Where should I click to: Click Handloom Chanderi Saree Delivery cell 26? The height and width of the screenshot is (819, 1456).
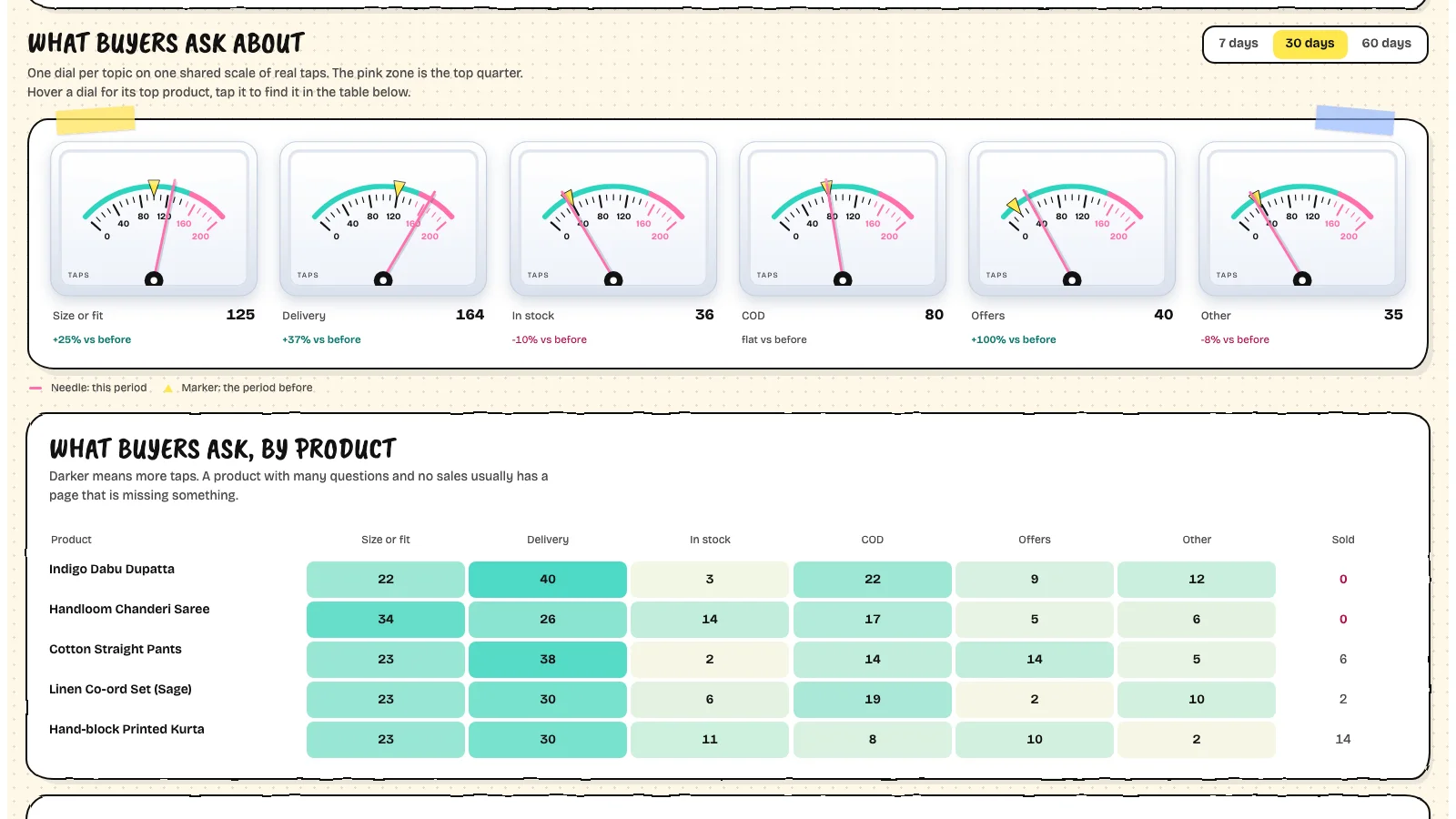[x=548, y=620]
